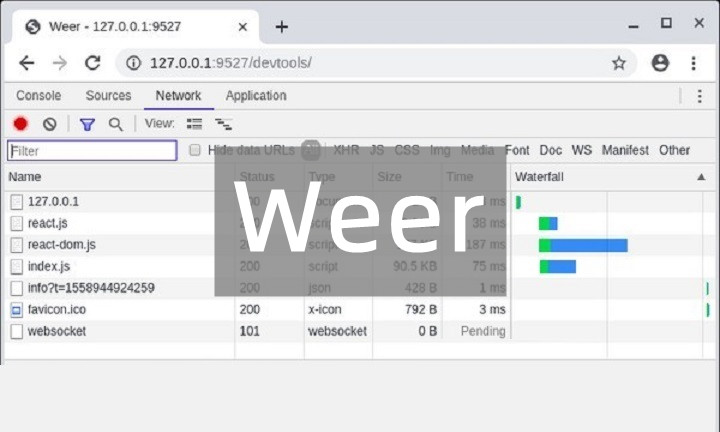
Task: Sort requests by the Name column header
Action: tap(25, 177)
